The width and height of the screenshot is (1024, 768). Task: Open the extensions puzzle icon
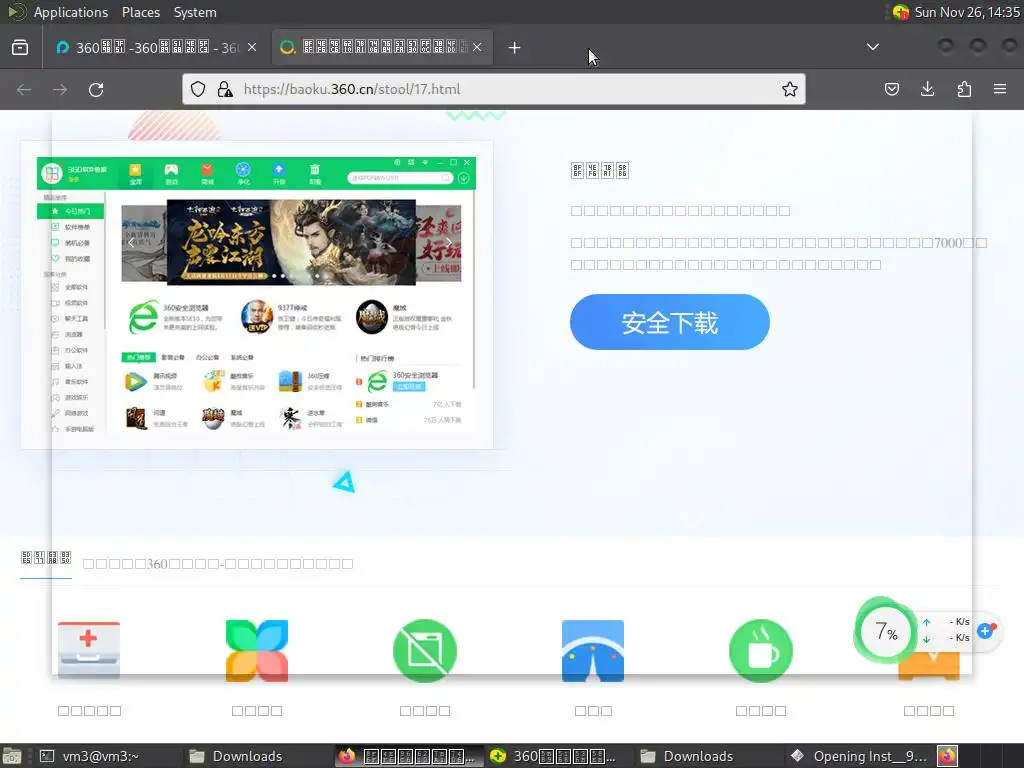coord(964,89)
